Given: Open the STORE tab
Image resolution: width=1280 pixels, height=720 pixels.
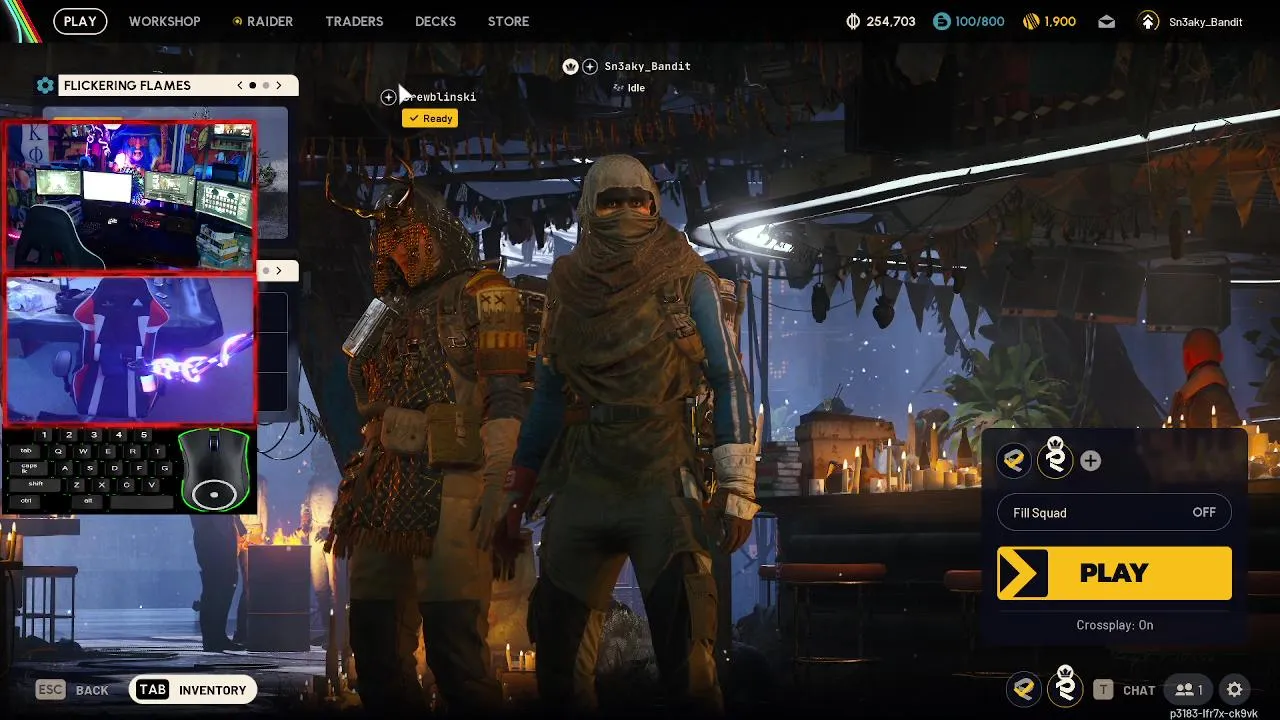Looking at the screenshot, I should click(508, 21).
